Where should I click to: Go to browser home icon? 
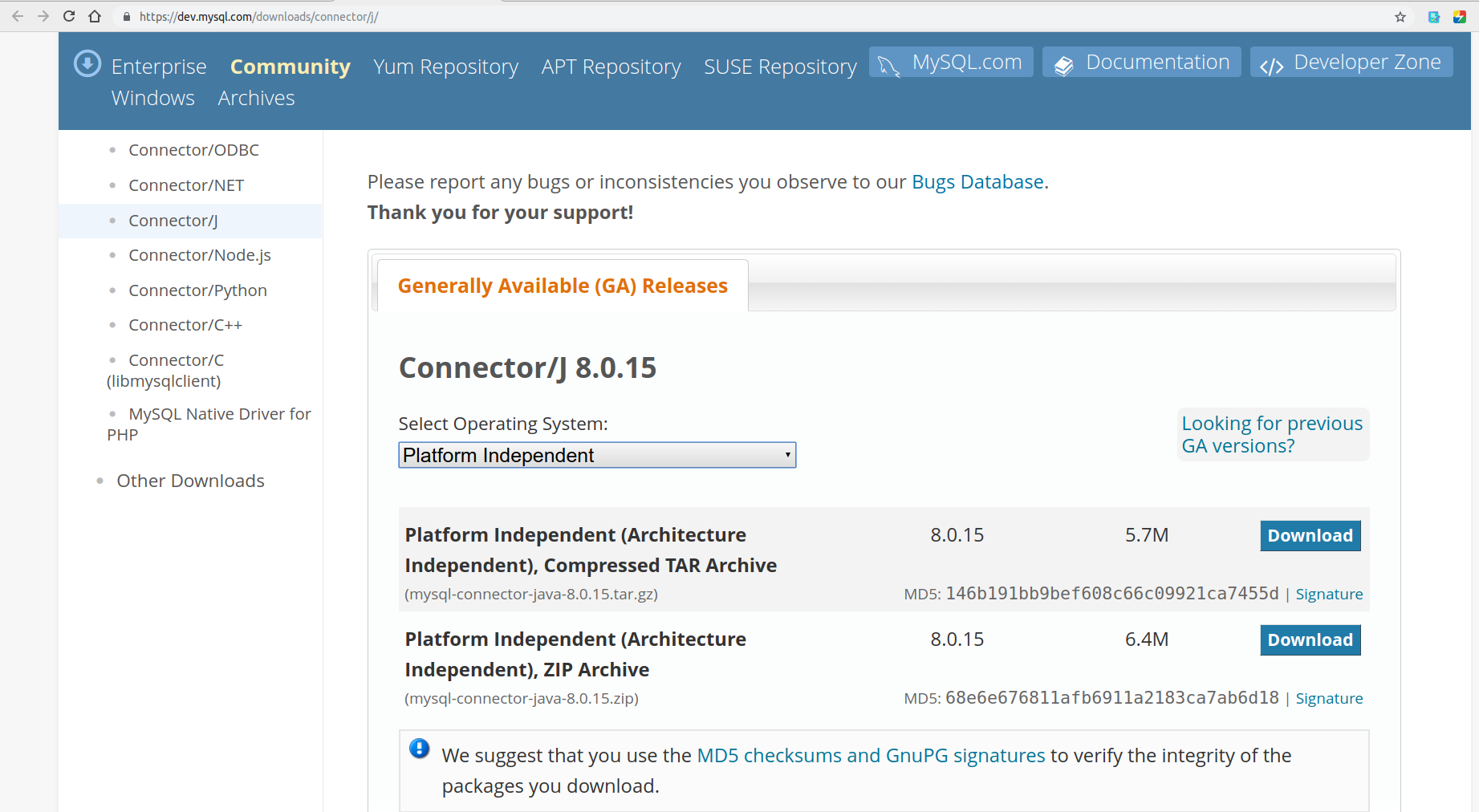tap(95, 16)
